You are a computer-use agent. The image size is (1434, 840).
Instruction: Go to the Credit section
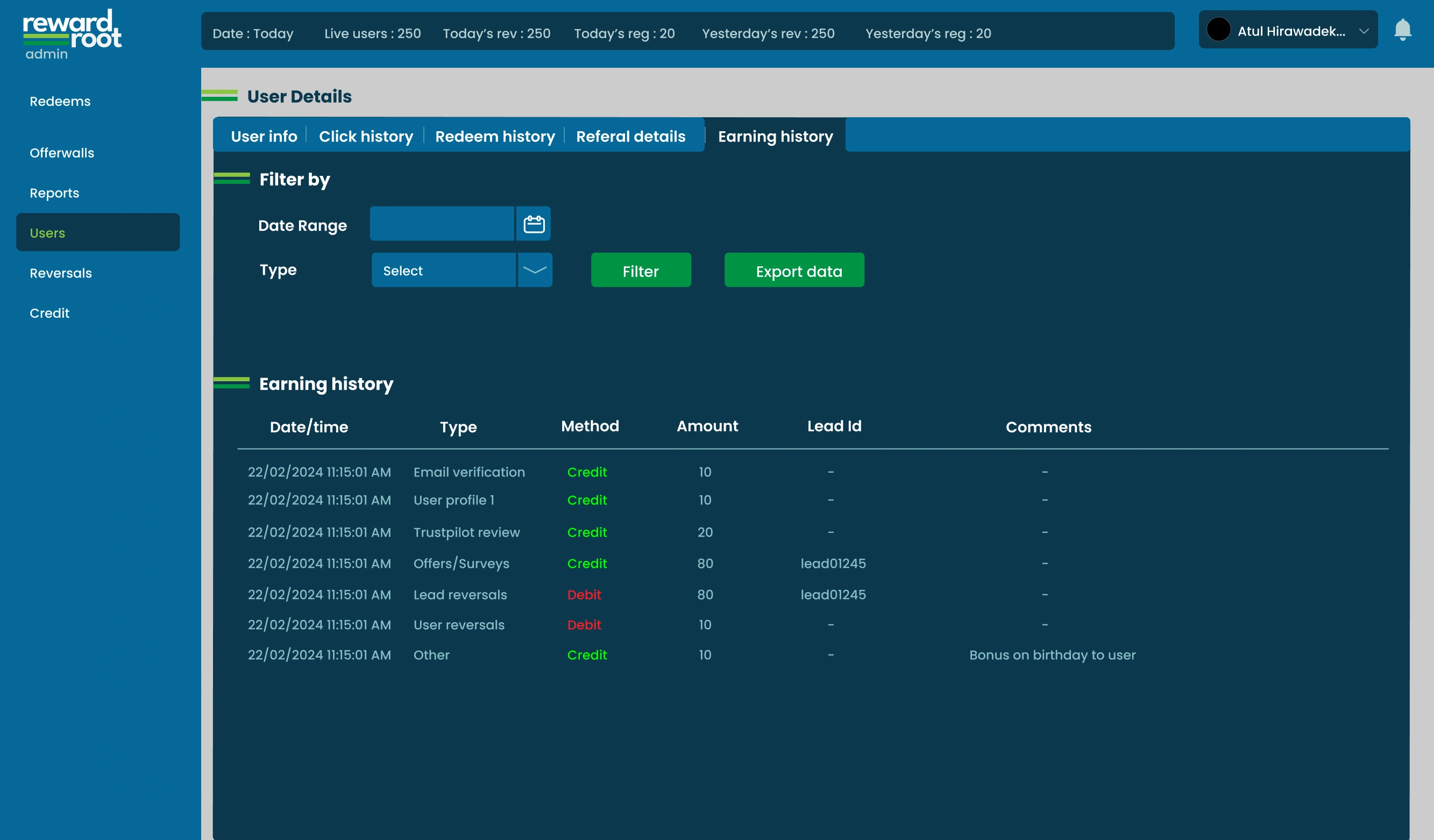point(49,312)
